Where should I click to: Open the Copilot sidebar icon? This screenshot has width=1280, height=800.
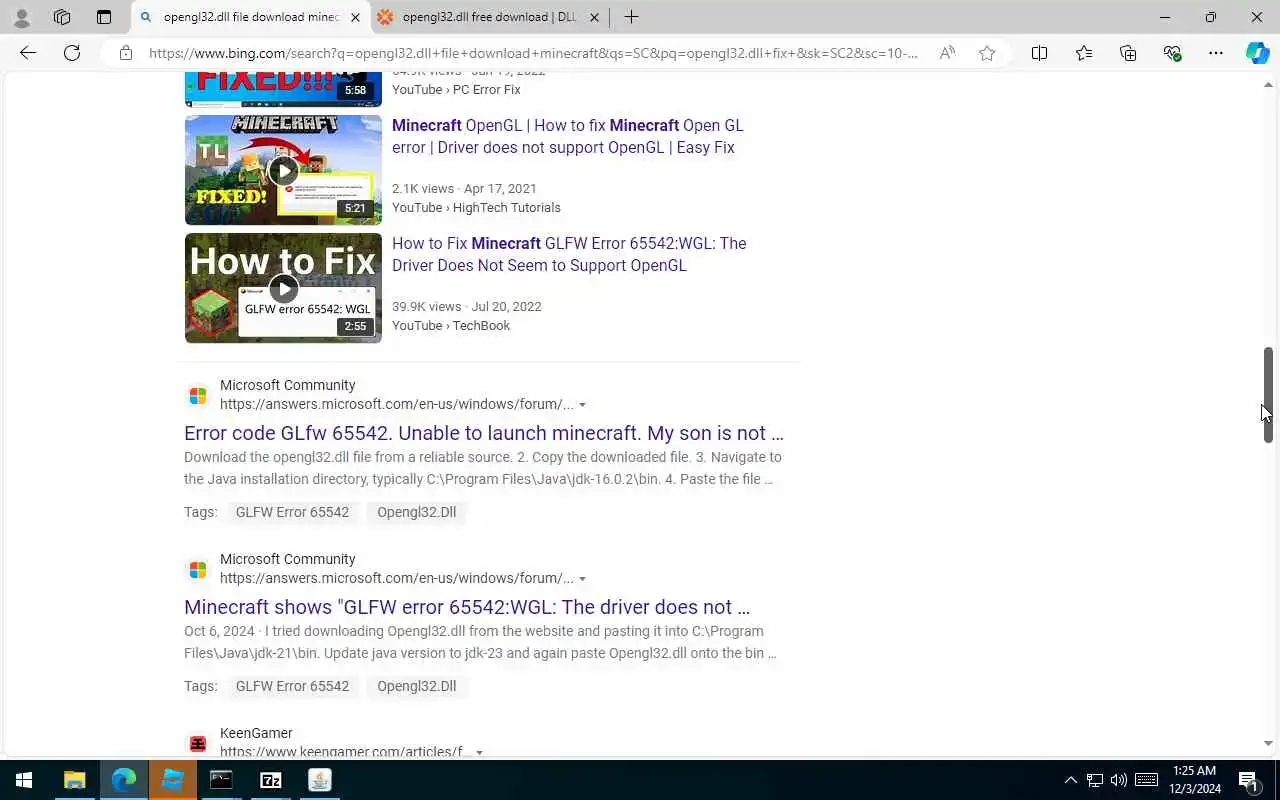click(x=1257, y=53)
